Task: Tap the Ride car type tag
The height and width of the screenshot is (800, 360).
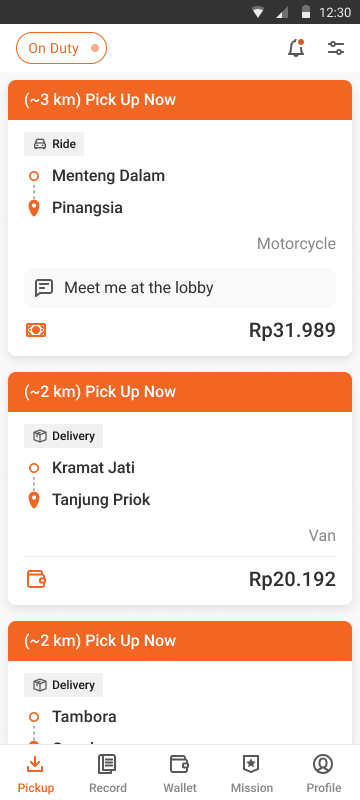Action: pyautogui.click(x=54, y=144)
